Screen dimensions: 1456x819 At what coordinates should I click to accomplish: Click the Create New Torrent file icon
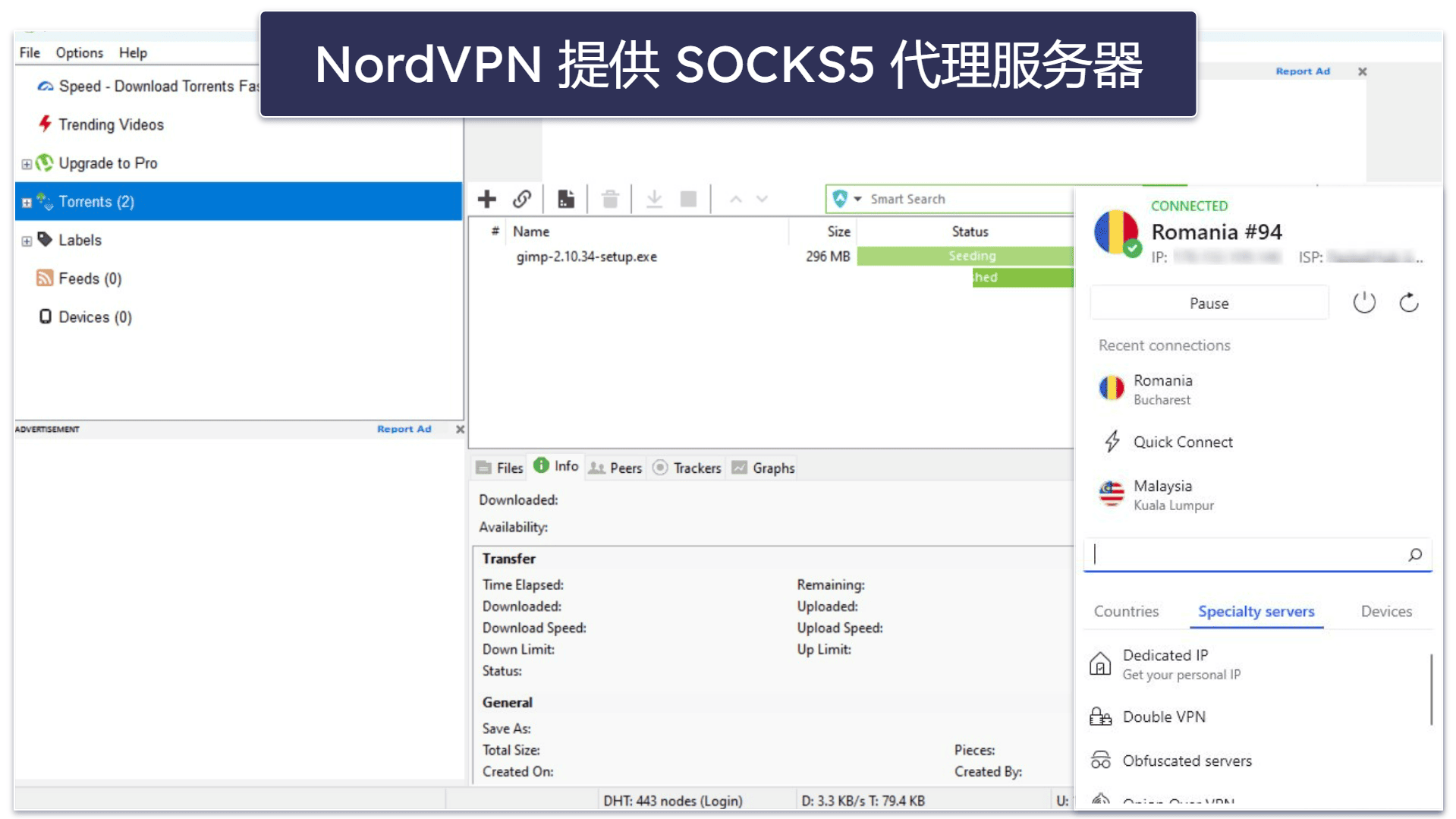(566, 199)
